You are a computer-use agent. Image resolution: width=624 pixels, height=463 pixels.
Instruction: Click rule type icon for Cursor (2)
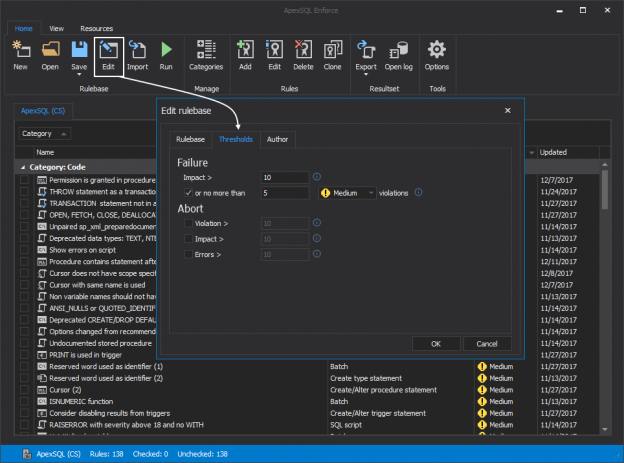point(42,390)
